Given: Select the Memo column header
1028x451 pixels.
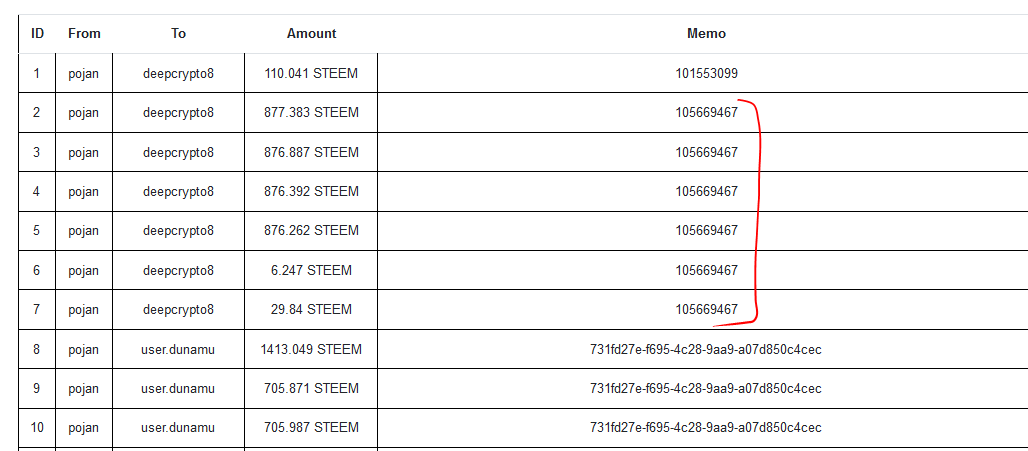Looking at the screenshot, I should pos(706,33).
